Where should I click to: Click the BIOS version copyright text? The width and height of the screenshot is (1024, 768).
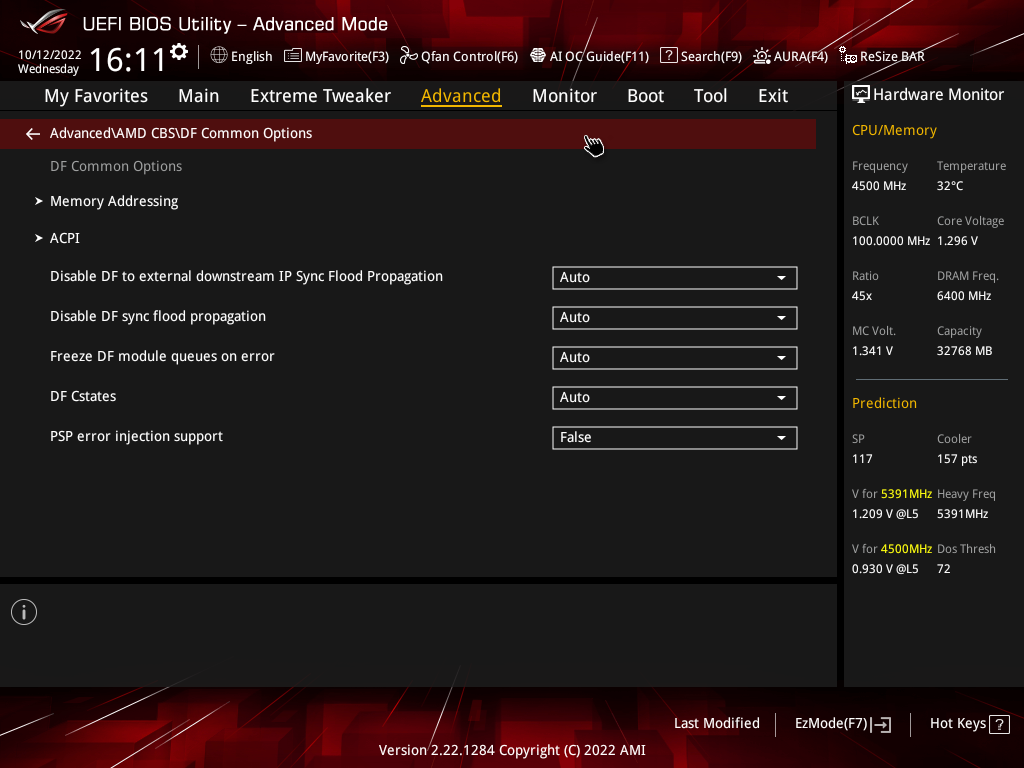click(x=512, y=750)
